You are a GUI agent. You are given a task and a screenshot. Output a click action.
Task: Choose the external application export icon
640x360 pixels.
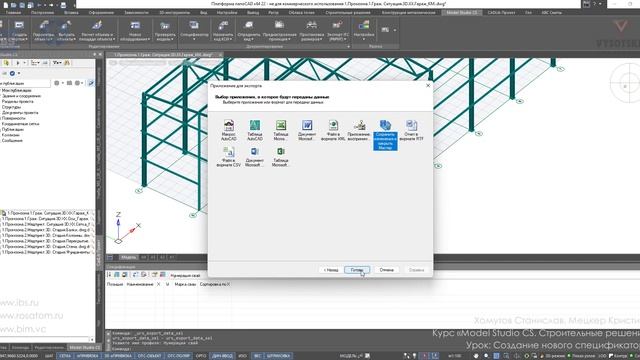pyautogui.click(x=359, y=130)
